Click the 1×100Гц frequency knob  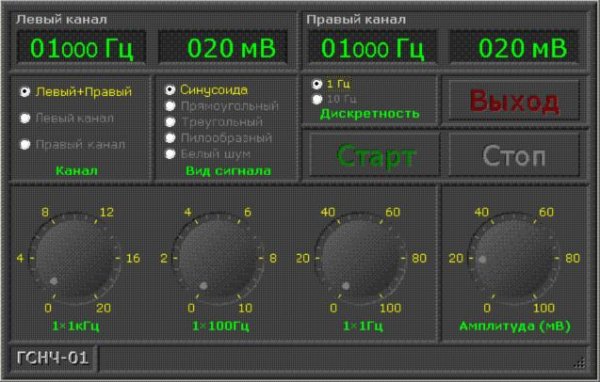(218, 259)
